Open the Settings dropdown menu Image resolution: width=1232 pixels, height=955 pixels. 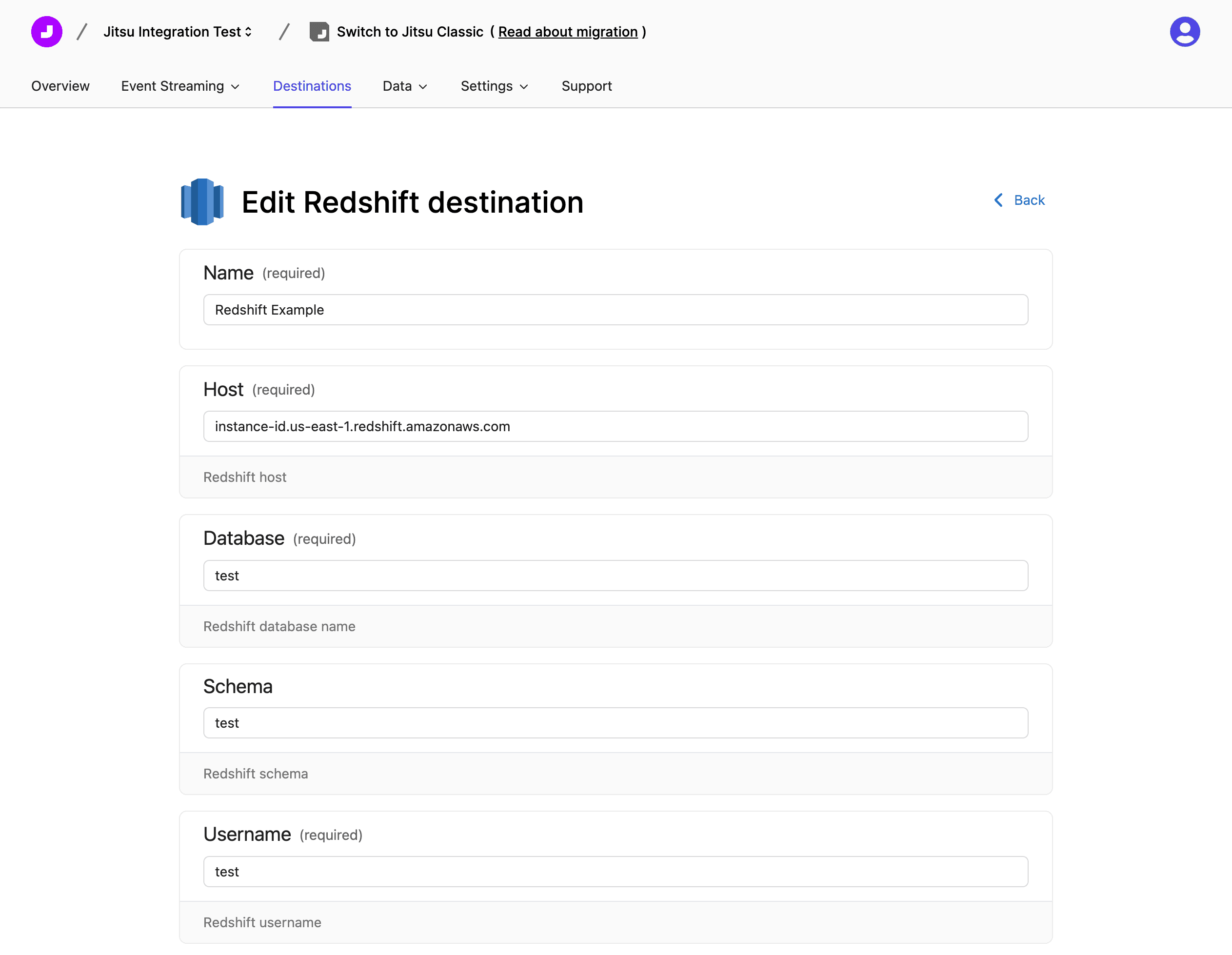click(494, 86)
